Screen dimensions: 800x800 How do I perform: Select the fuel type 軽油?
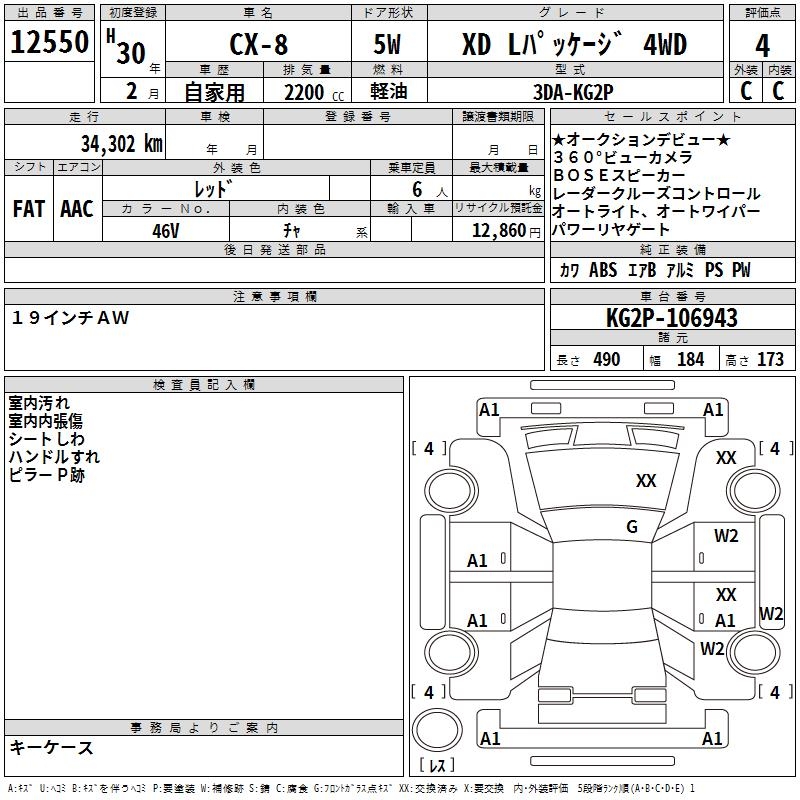coord(389,91)
